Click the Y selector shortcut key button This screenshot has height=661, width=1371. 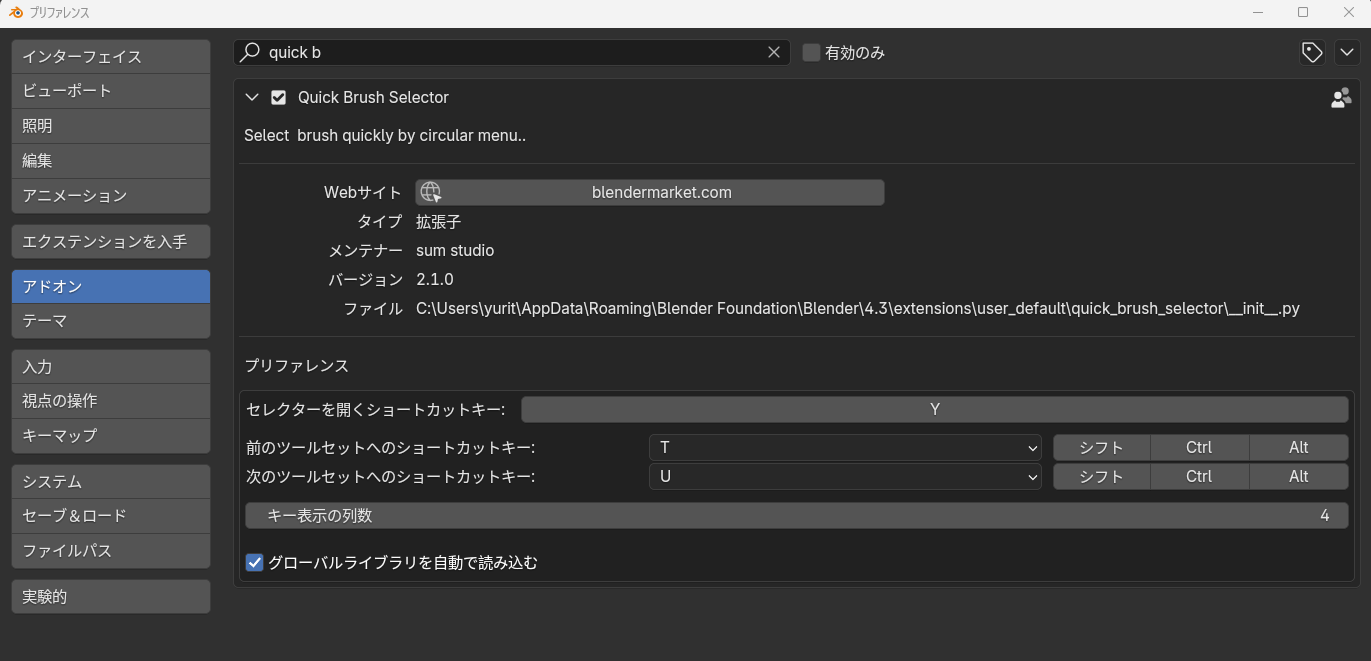[935, 409]
